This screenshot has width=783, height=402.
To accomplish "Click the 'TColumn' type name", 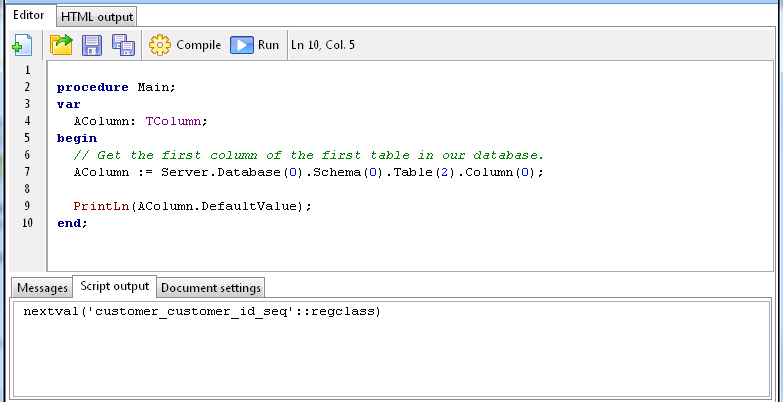I will click(x=173, y=121).
